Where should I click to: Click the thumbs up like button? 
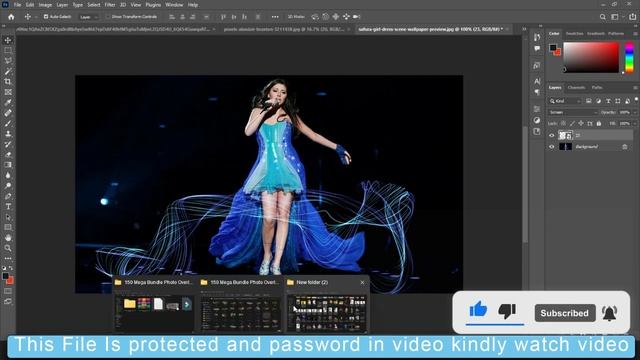point(478,310)
